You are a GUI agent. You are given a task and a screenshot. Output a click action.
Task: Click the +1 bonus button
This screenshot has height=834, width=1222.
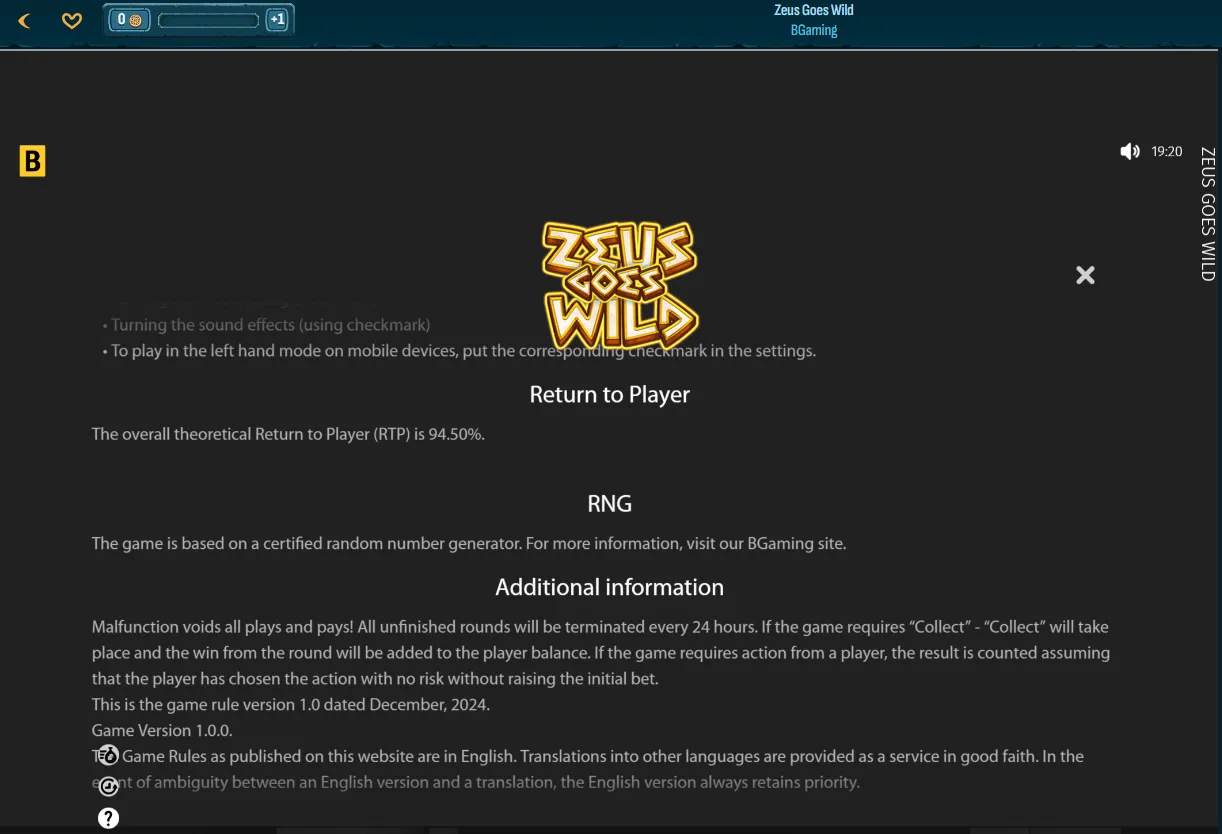277,20
